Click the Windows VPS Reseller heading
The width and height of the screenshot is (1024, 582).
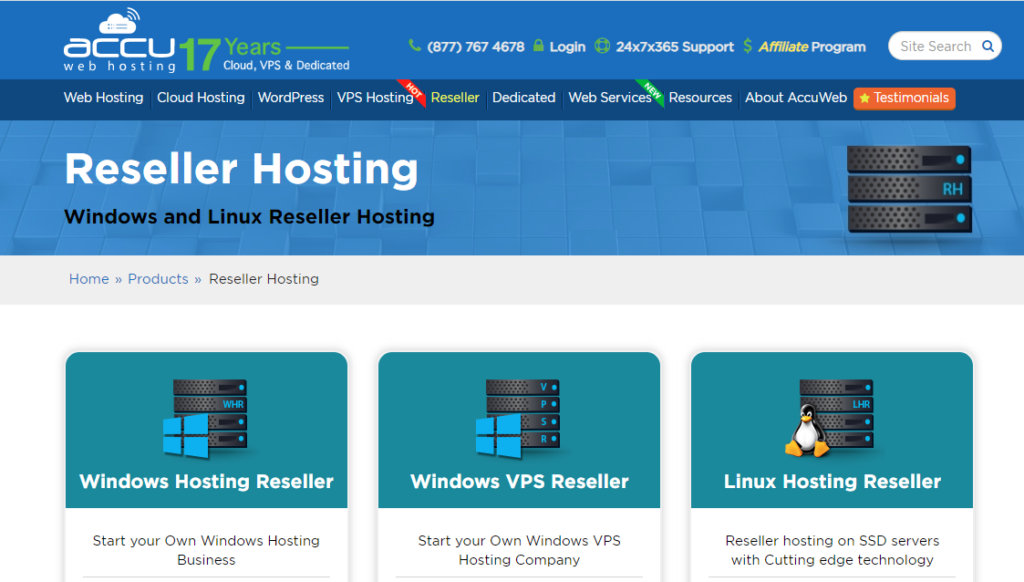(519, 481)
